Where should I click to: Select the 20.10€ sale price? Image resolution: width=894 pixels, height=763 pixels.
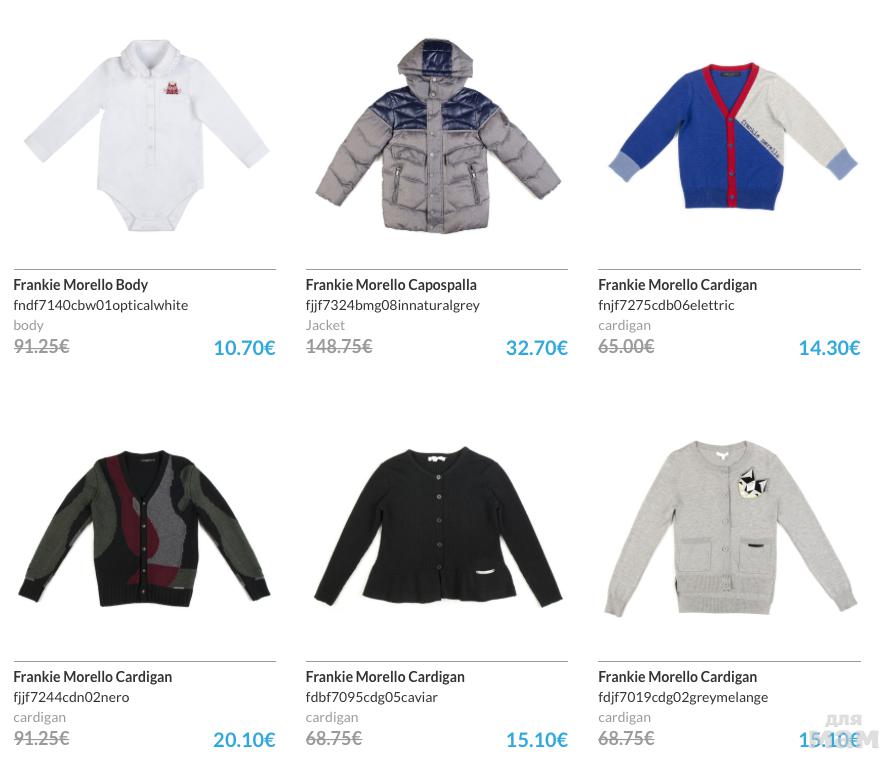coord(245,740)
